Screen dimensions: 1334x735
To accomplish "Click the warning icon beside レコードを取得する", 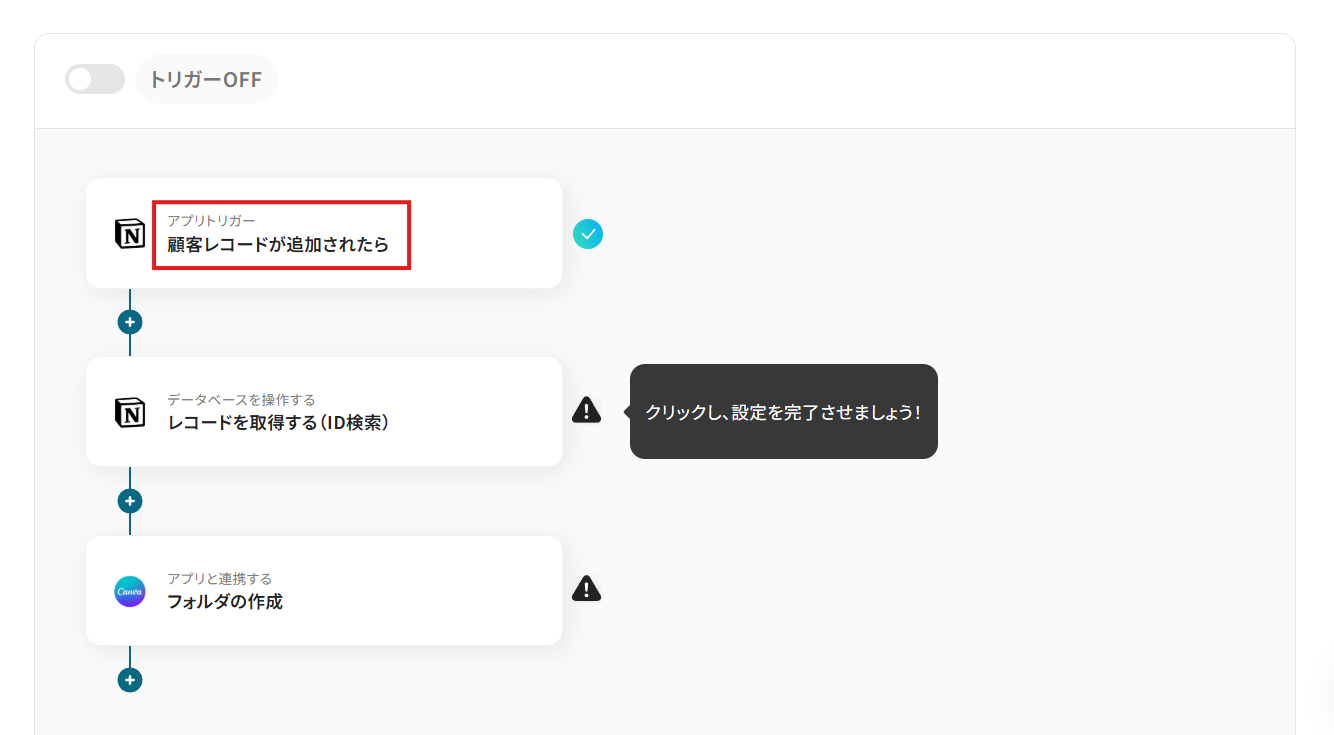I will coord(587,410).
